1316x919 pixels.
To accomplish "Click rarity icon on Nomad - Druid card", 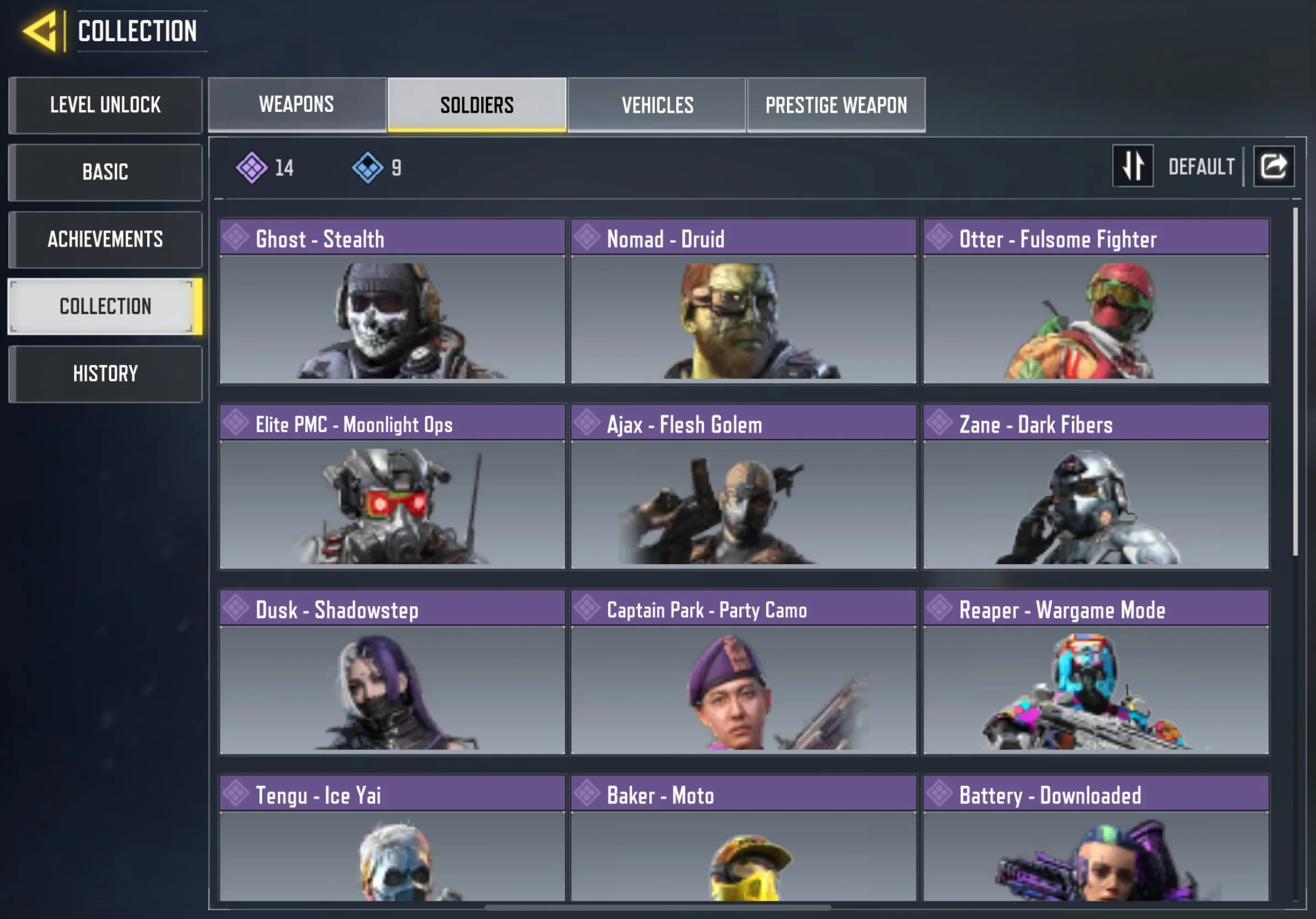I will tap(587, 237).
